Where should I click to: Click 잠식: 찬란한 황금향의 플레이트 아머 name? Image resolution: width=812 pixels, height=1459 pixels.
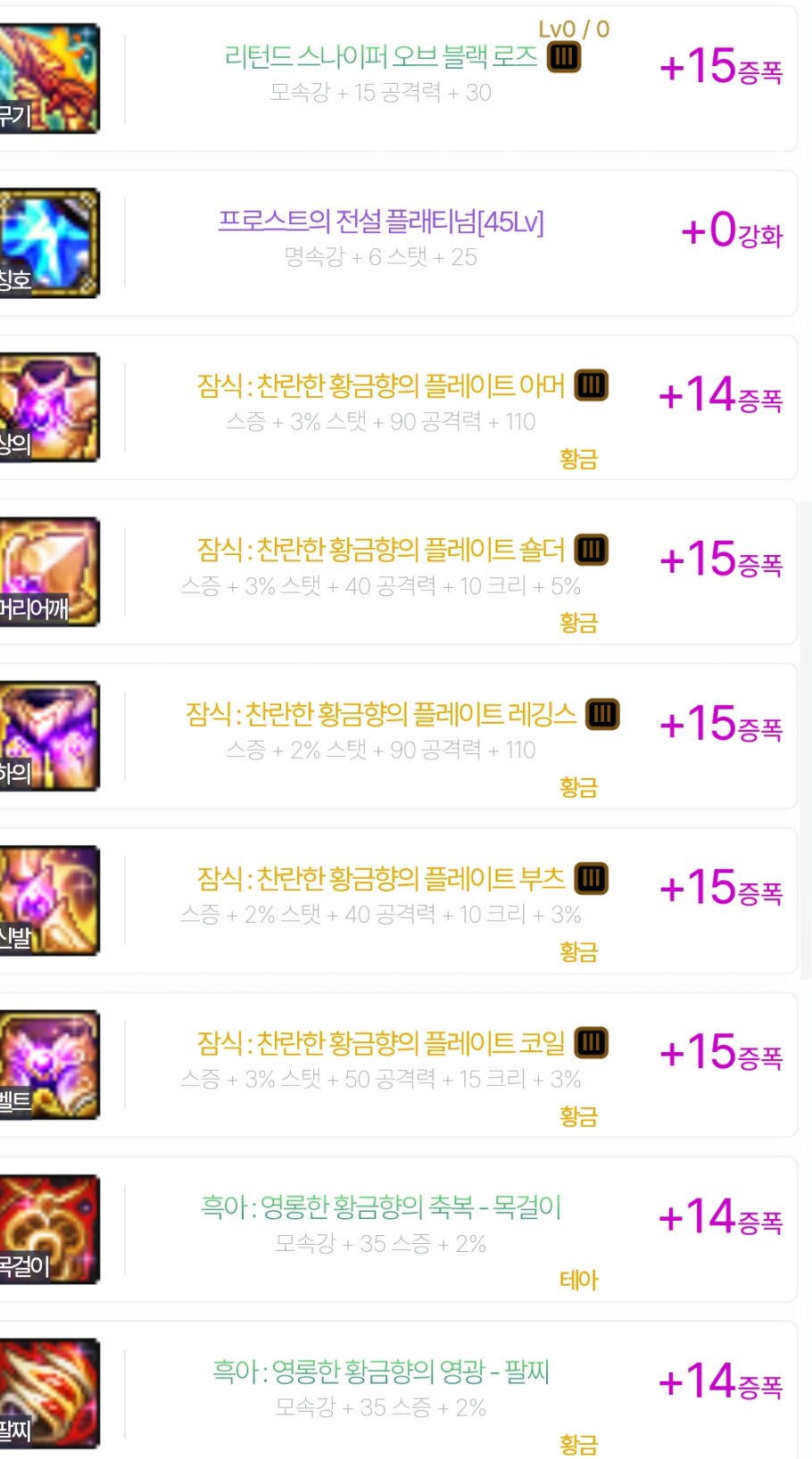pyautogui.click(x=381, y=385)
